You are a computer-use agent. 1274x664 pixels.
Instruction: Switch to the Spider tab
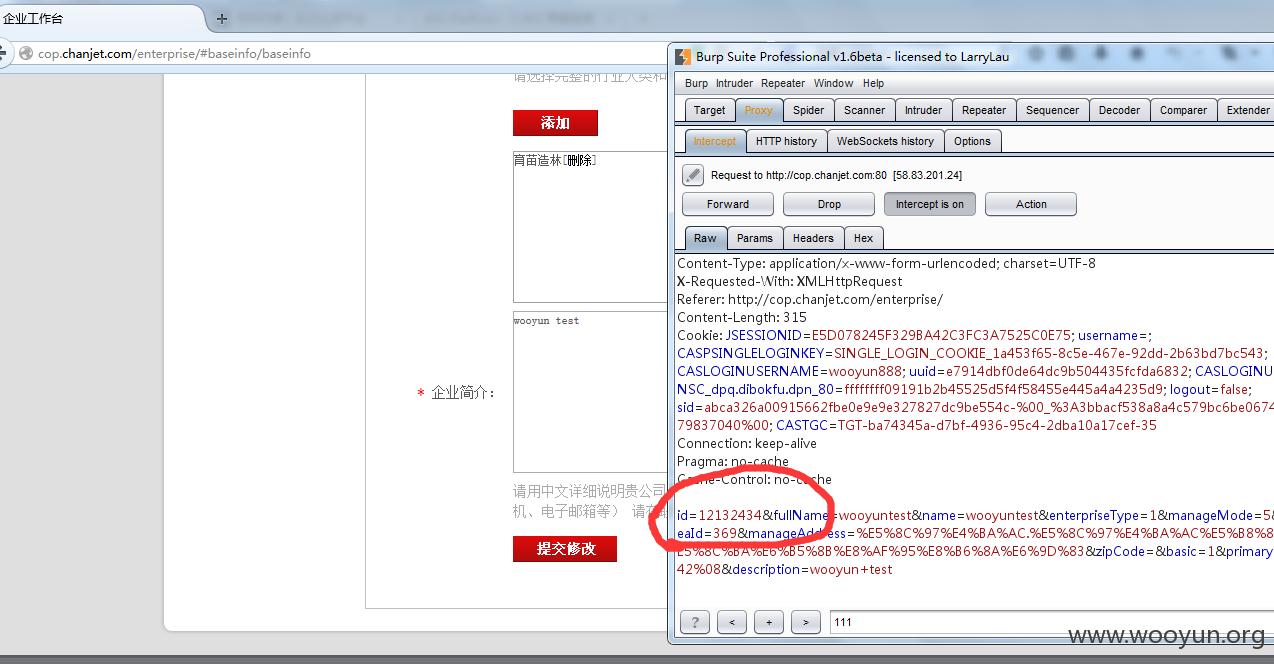click(808, 110)
